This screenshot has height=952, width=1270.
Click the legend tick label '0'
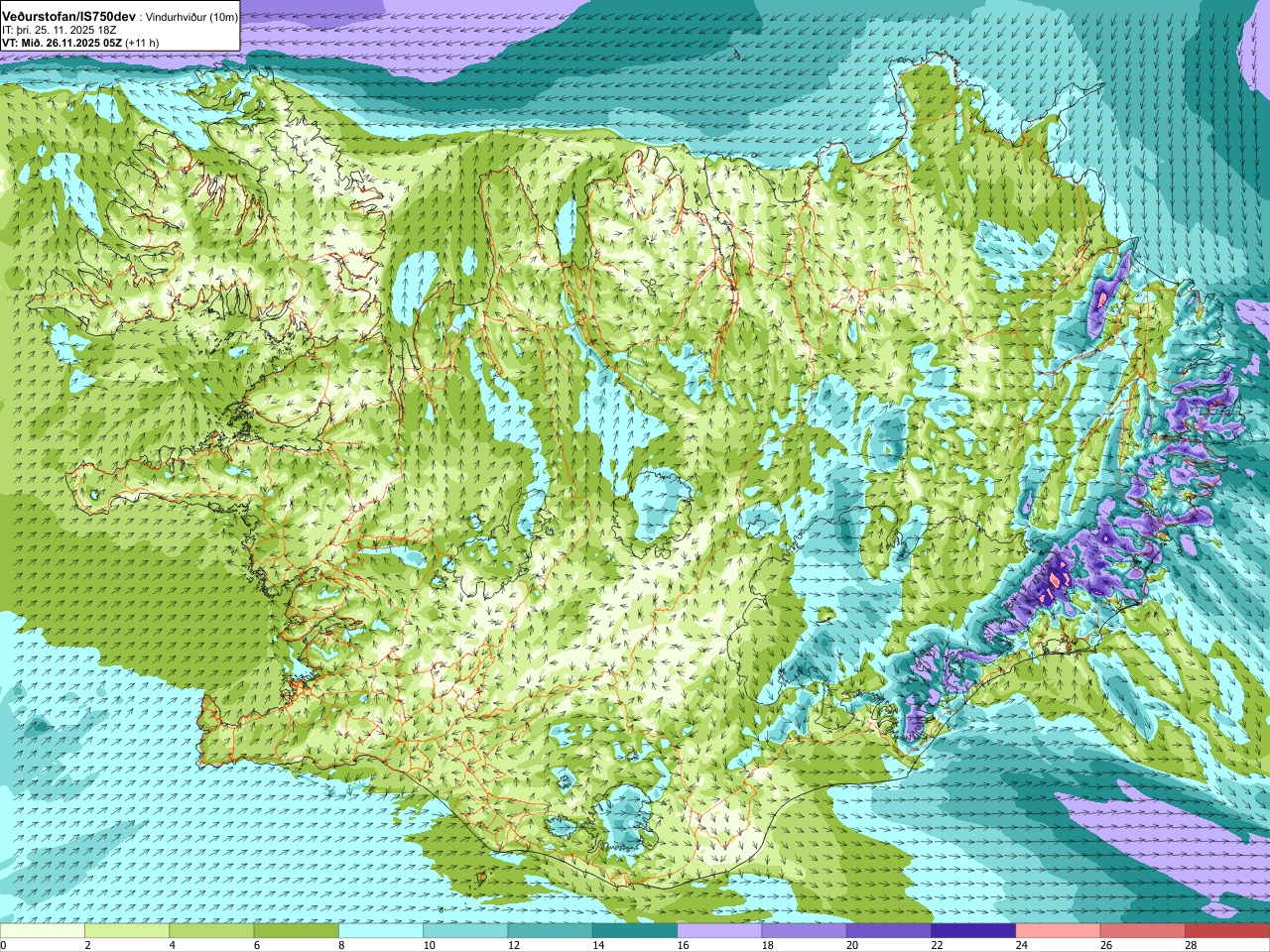[x=3, y=945]
